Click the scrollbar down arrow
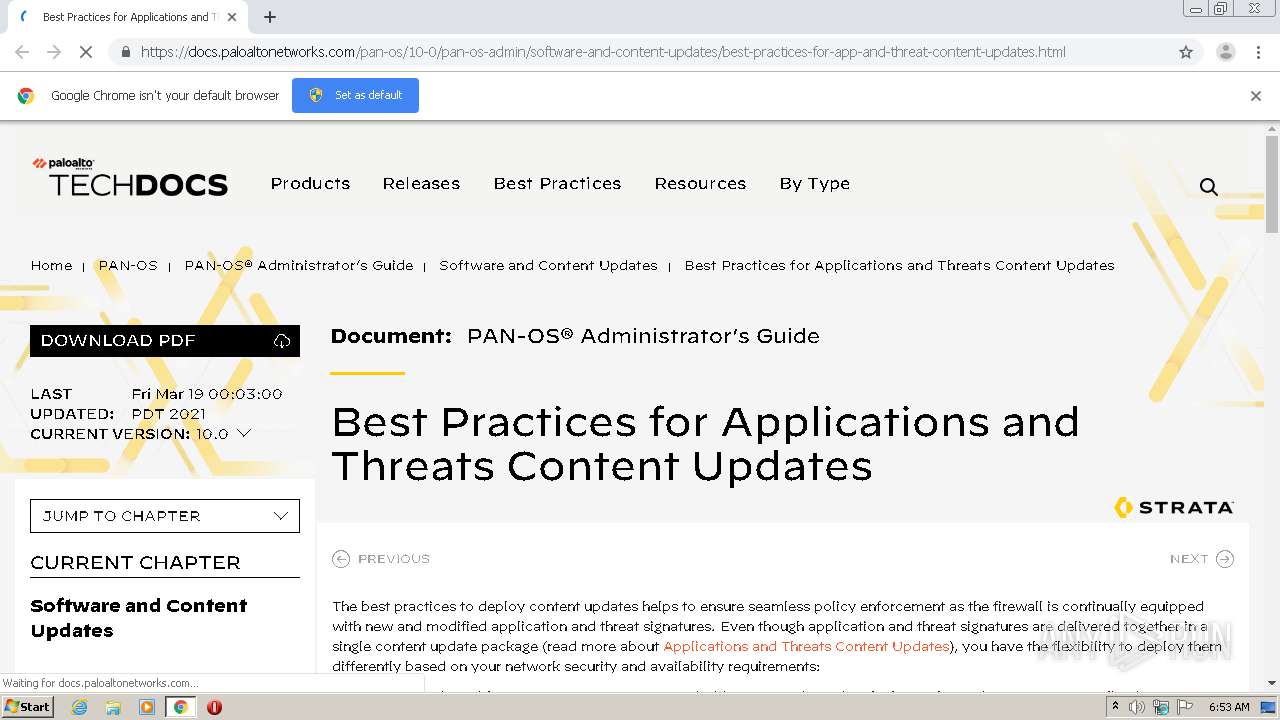Screen dimensions: 1280x720 point(1272,683)
